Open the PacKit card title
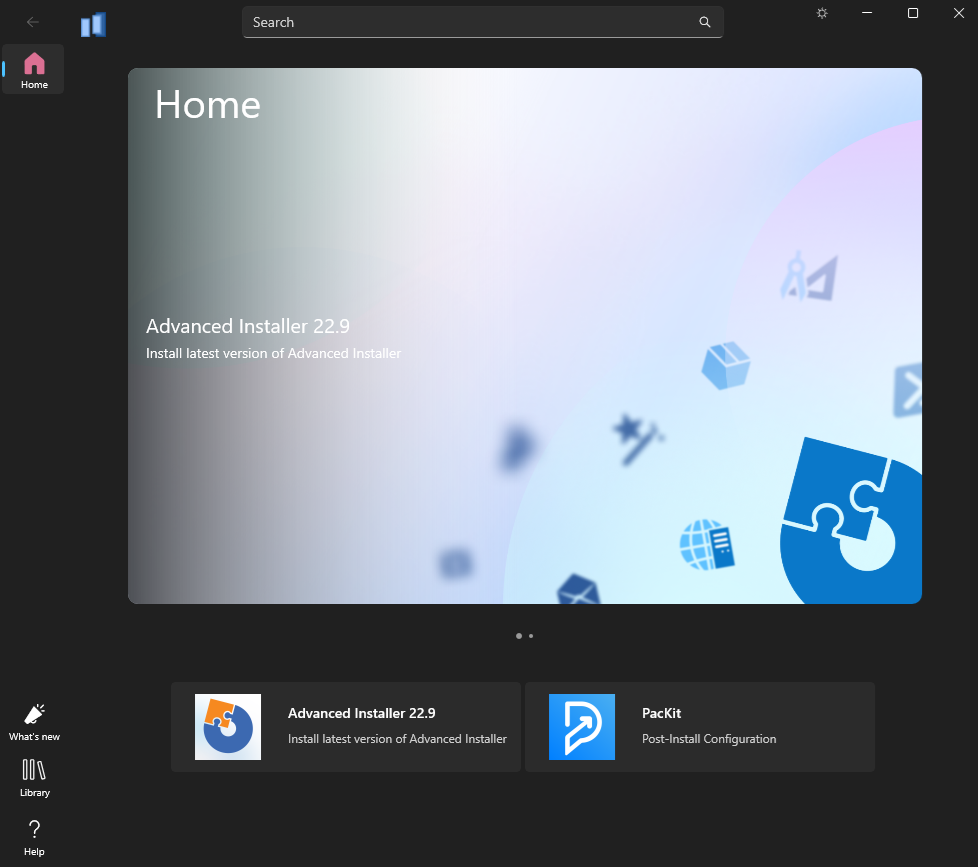The height and width of the screenshot is (867, 978). pos(661,713)
